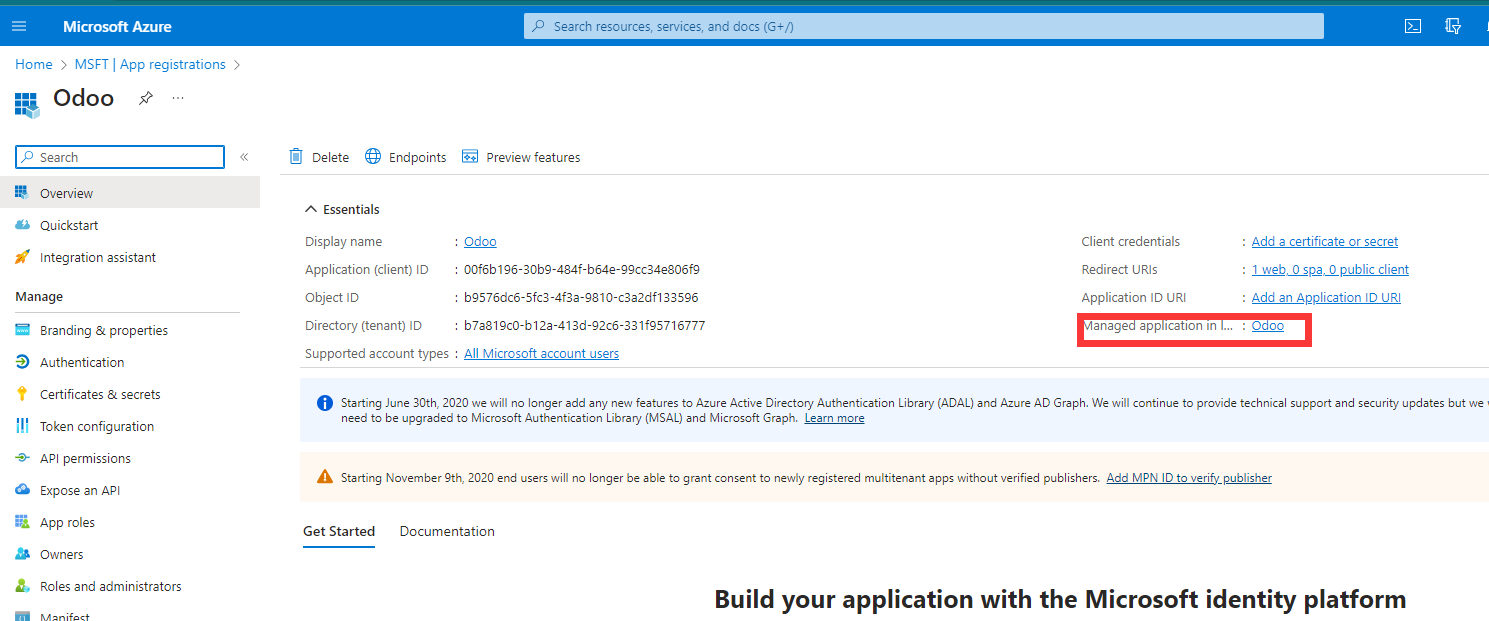Open MSFT | App registrations breadcrumb
The height and width of the screenshot is (621, 1489).
tap(150, 64)
